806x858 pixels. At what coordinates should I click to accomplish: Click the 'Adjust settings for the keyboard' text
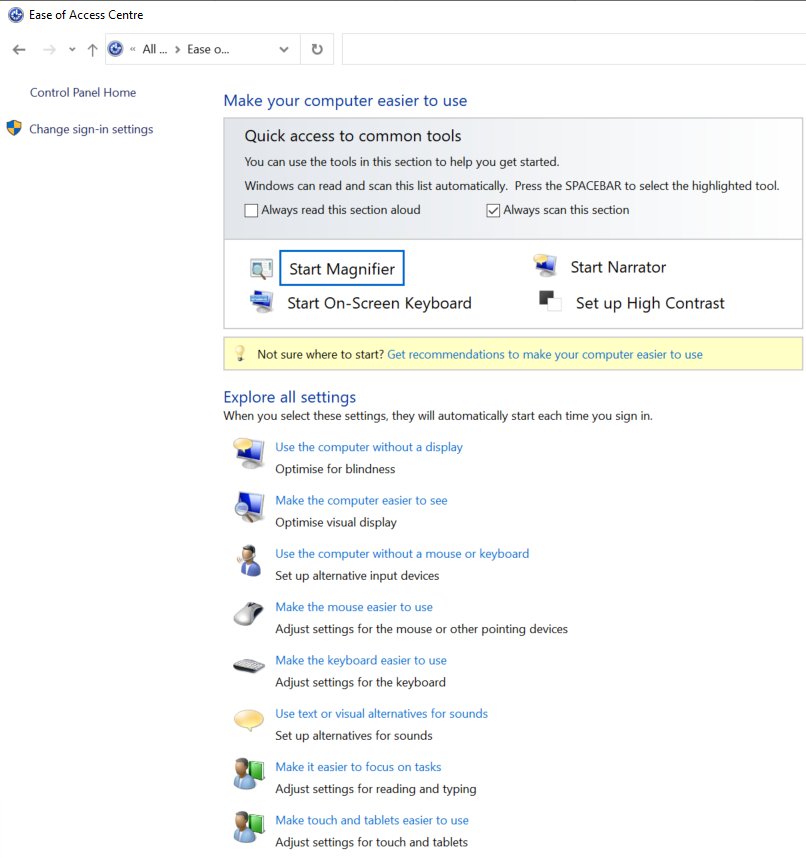click(x=361, y=682)
